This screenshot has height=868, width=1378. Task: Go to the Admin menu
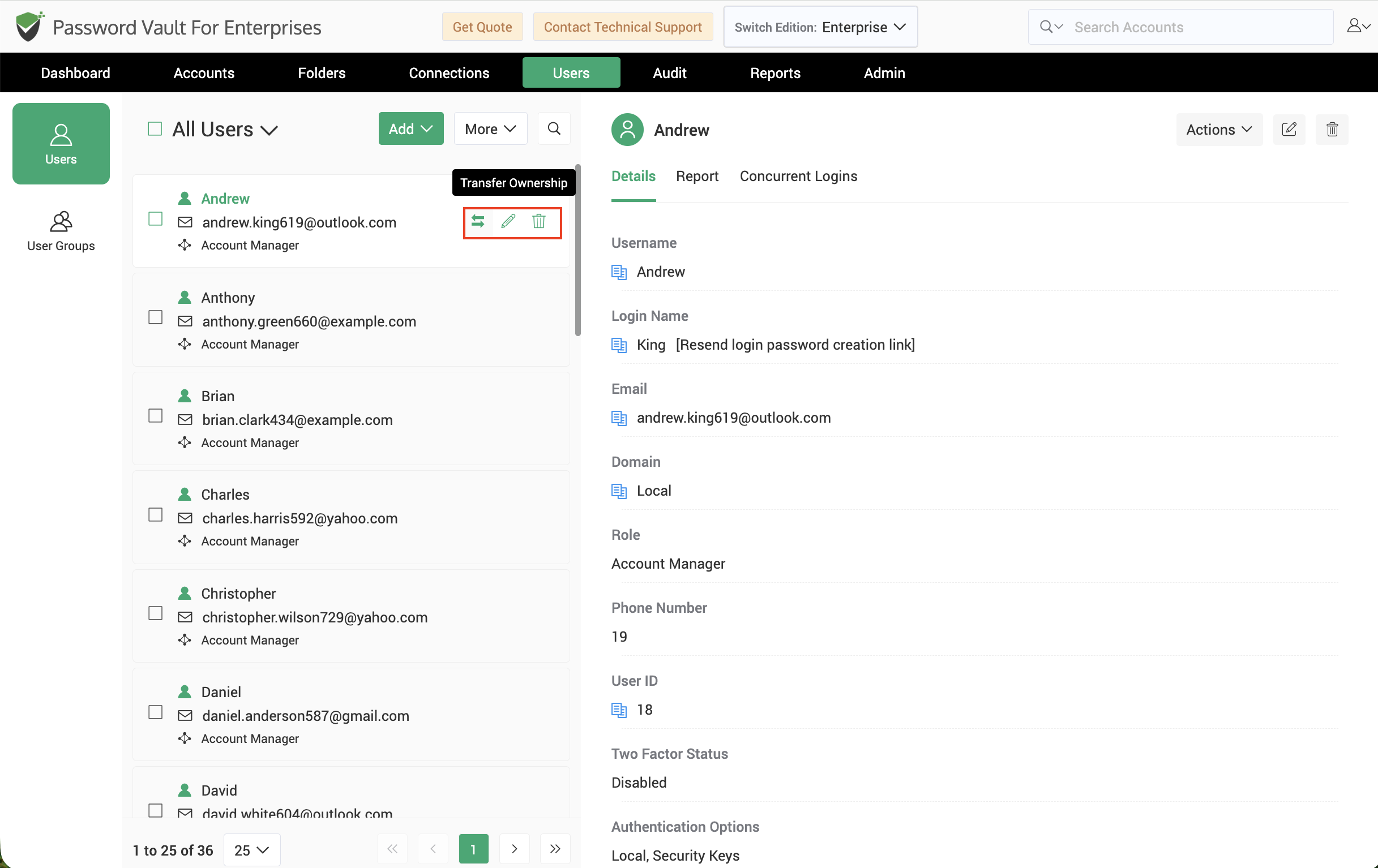click(x=884, y=72)
